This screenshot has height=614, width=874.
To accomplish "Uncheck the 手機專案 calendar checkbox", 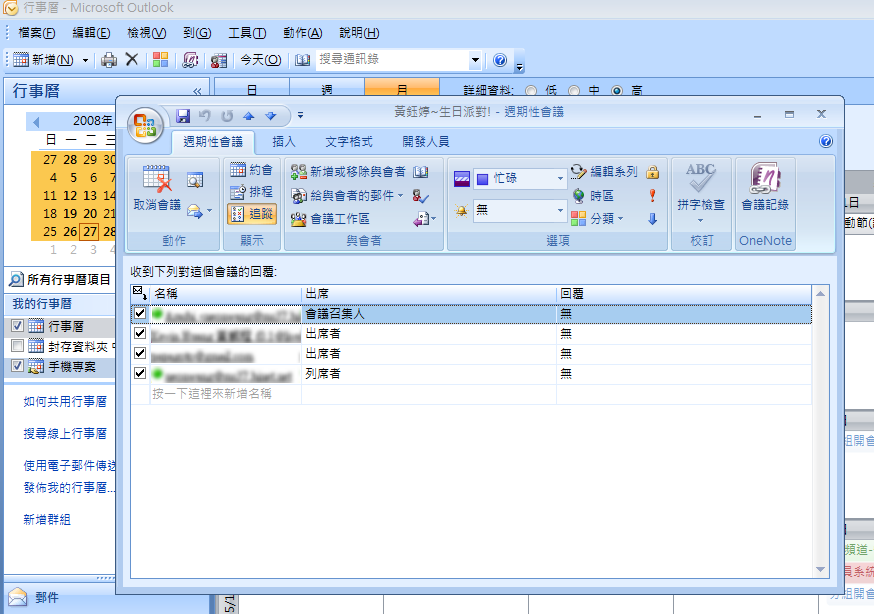I will [x=17, y=366].
